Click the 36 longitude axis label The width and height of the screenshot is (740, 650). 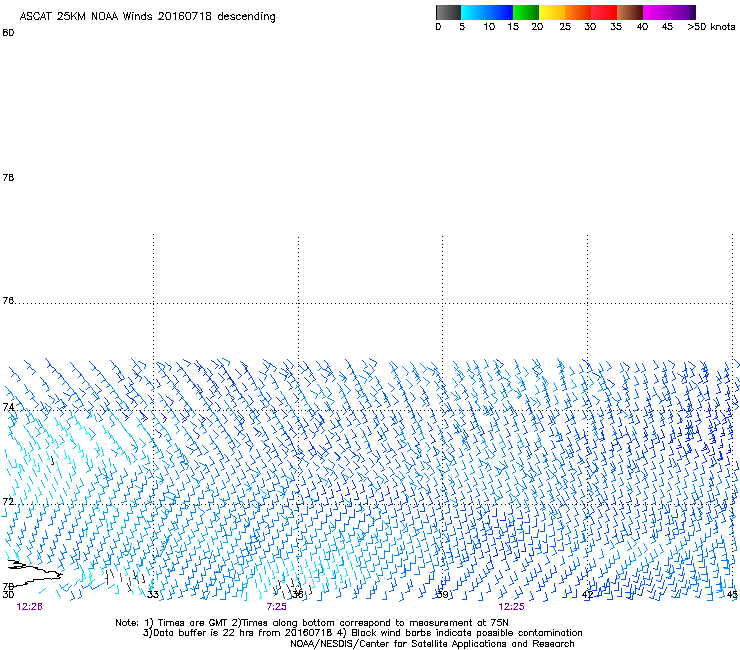pyautogui.click(x=297, y=594)
